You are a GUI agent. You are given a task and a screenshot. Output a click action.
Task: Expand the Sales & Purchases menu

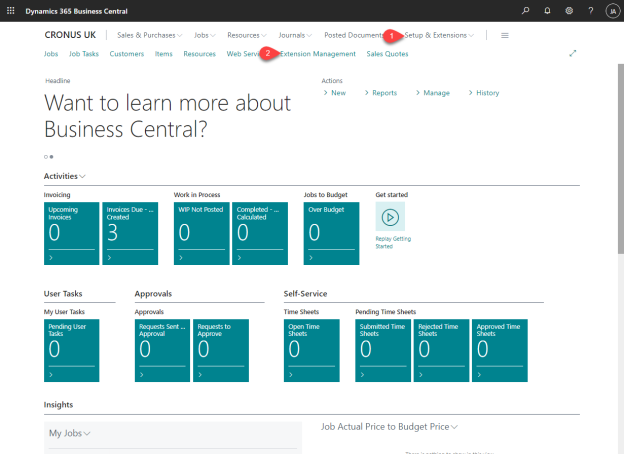(150, 35)
